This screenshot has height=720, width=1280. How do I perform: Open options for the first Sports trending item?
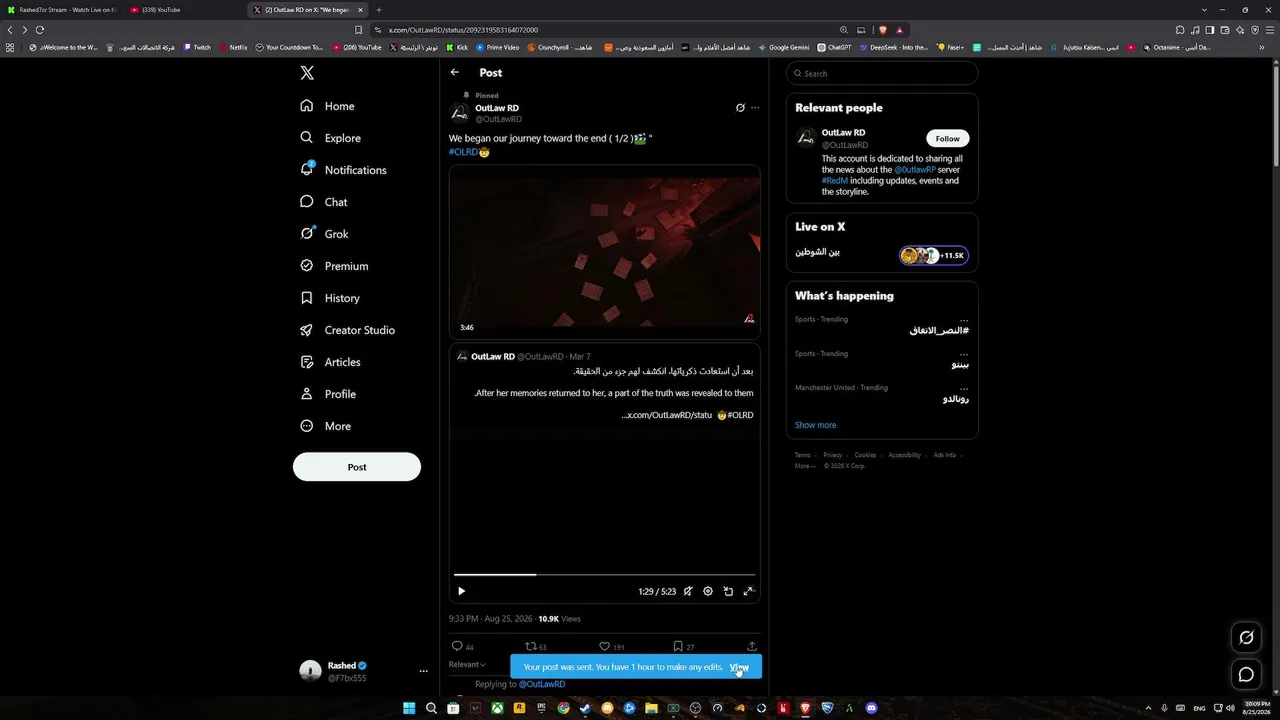tap(964, 319)
